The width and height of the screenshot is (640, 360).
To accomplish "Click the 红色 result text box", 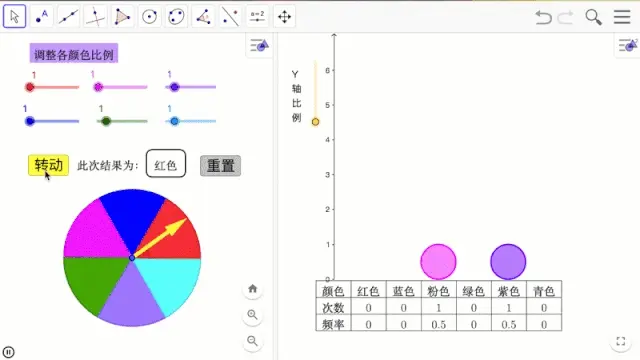I will click(x=166, y=164).
